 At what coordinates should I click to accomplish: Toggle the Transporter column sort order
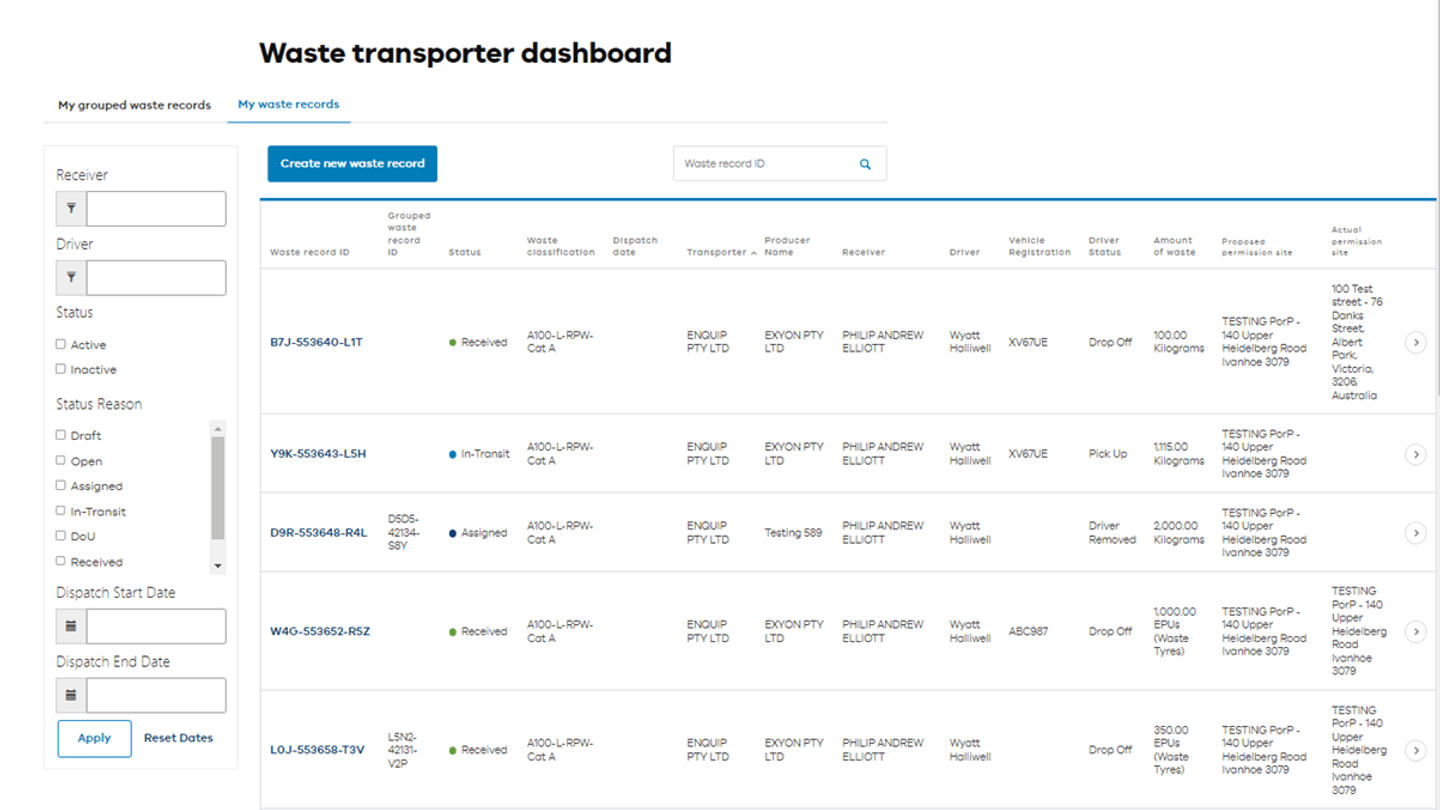(x=753, y=253)
